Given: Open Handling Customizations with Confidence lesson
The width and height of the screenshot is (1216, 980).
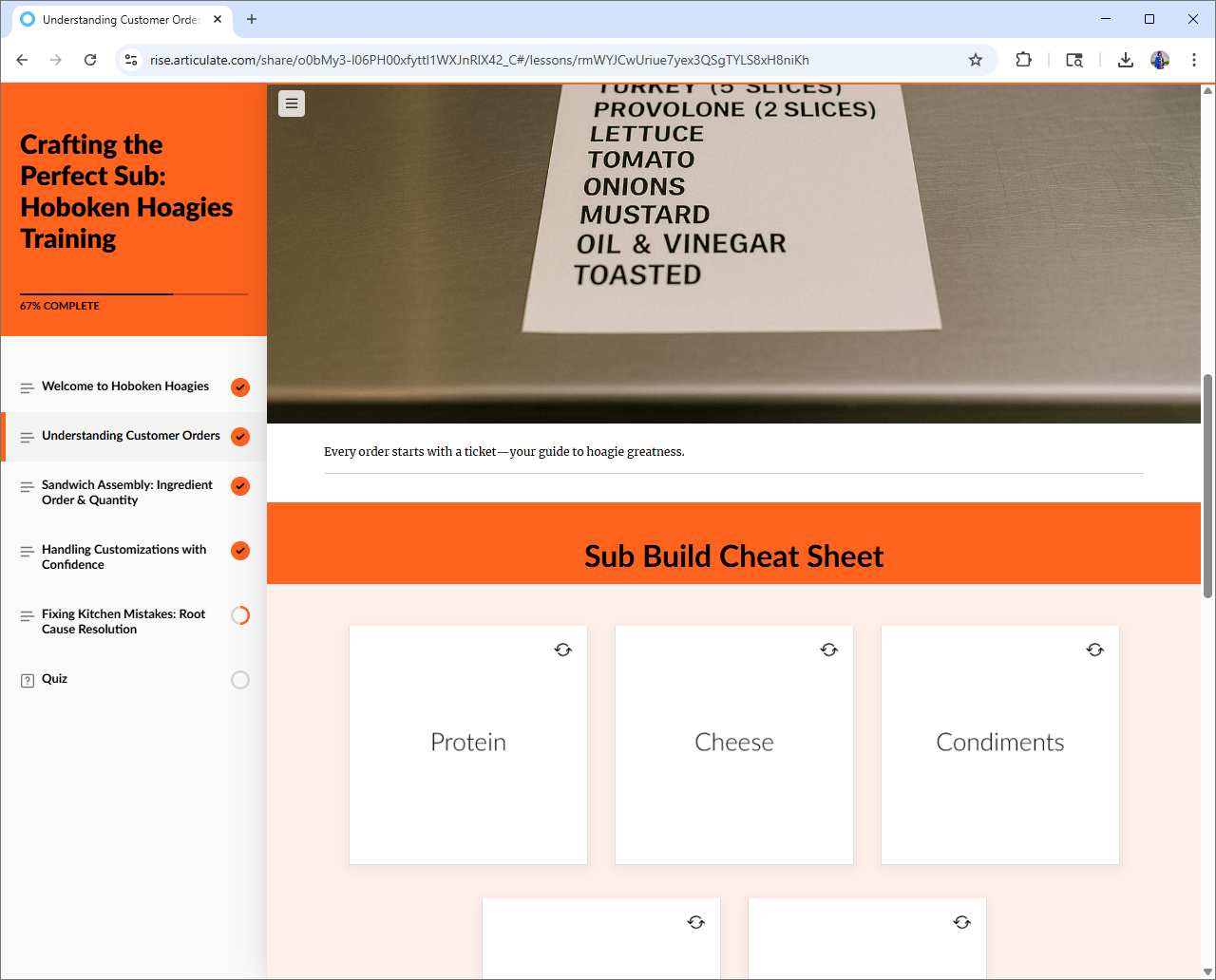Looking at the screenshot, I should click(x=123, y=556).
